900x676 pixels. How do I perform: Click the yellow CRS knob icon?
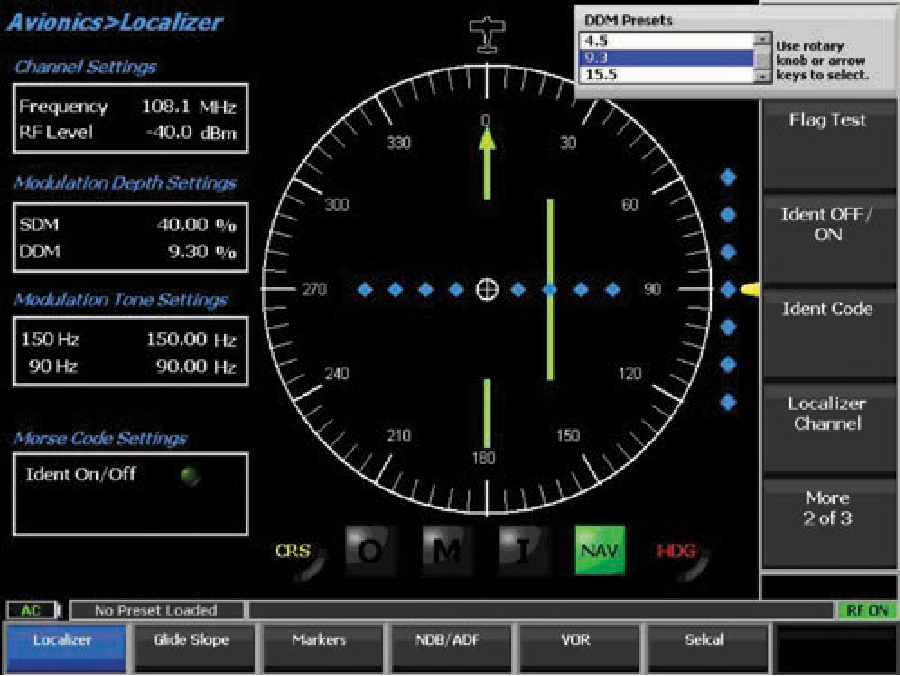pyautogui.click(x=296, y=553)
